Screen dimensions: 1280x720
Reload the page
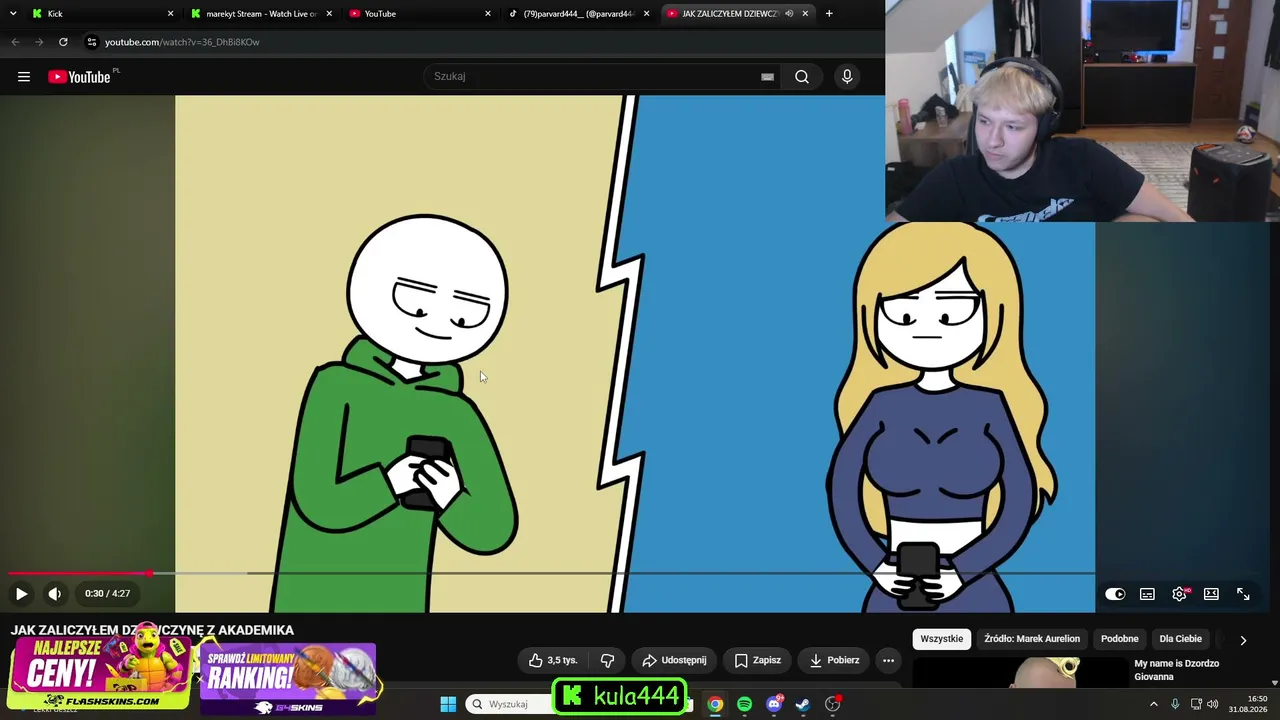63,42
